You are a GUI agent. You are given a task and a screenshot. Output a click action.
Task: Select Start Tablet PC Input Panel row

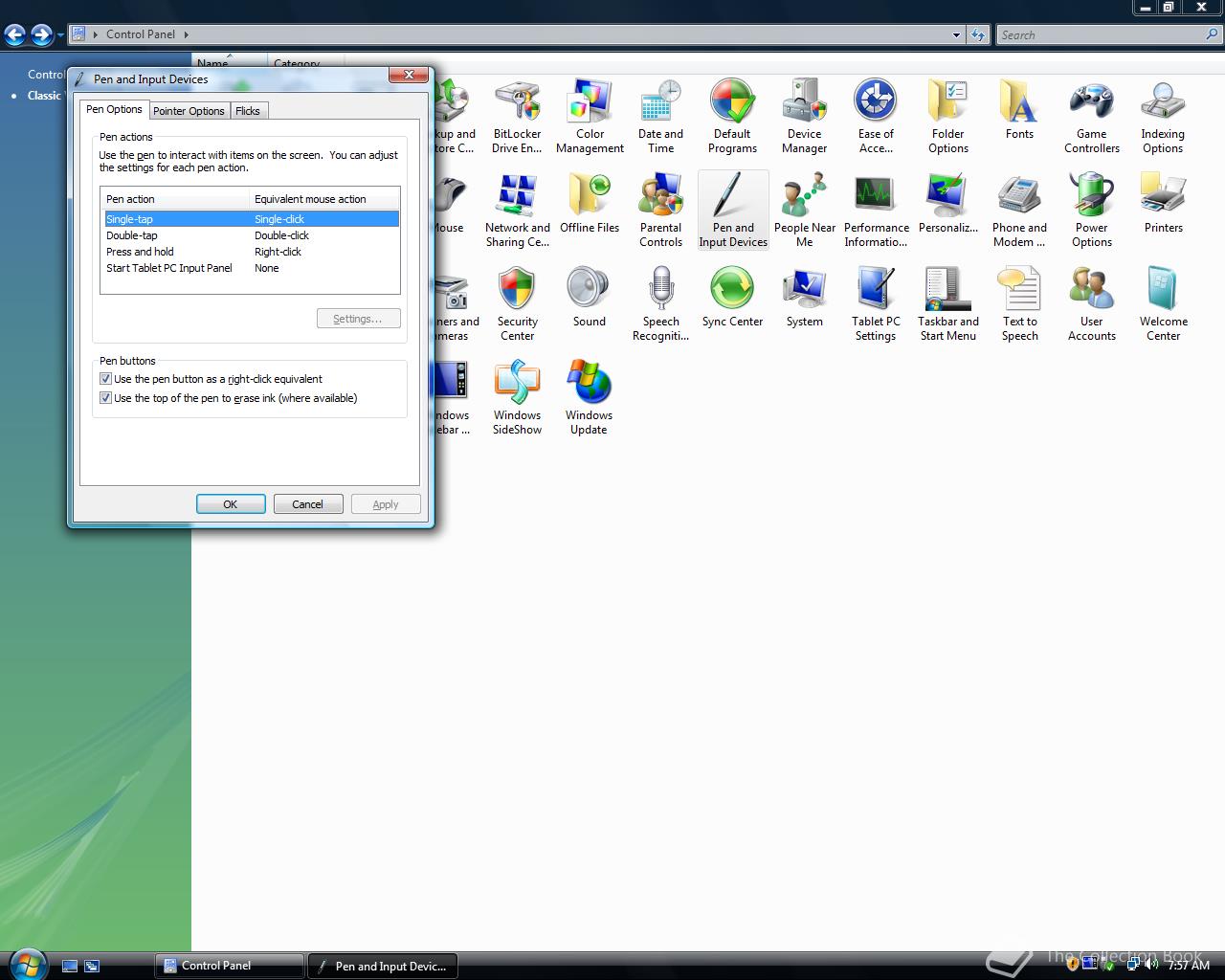pyautogui.click(x=252, y=268)
